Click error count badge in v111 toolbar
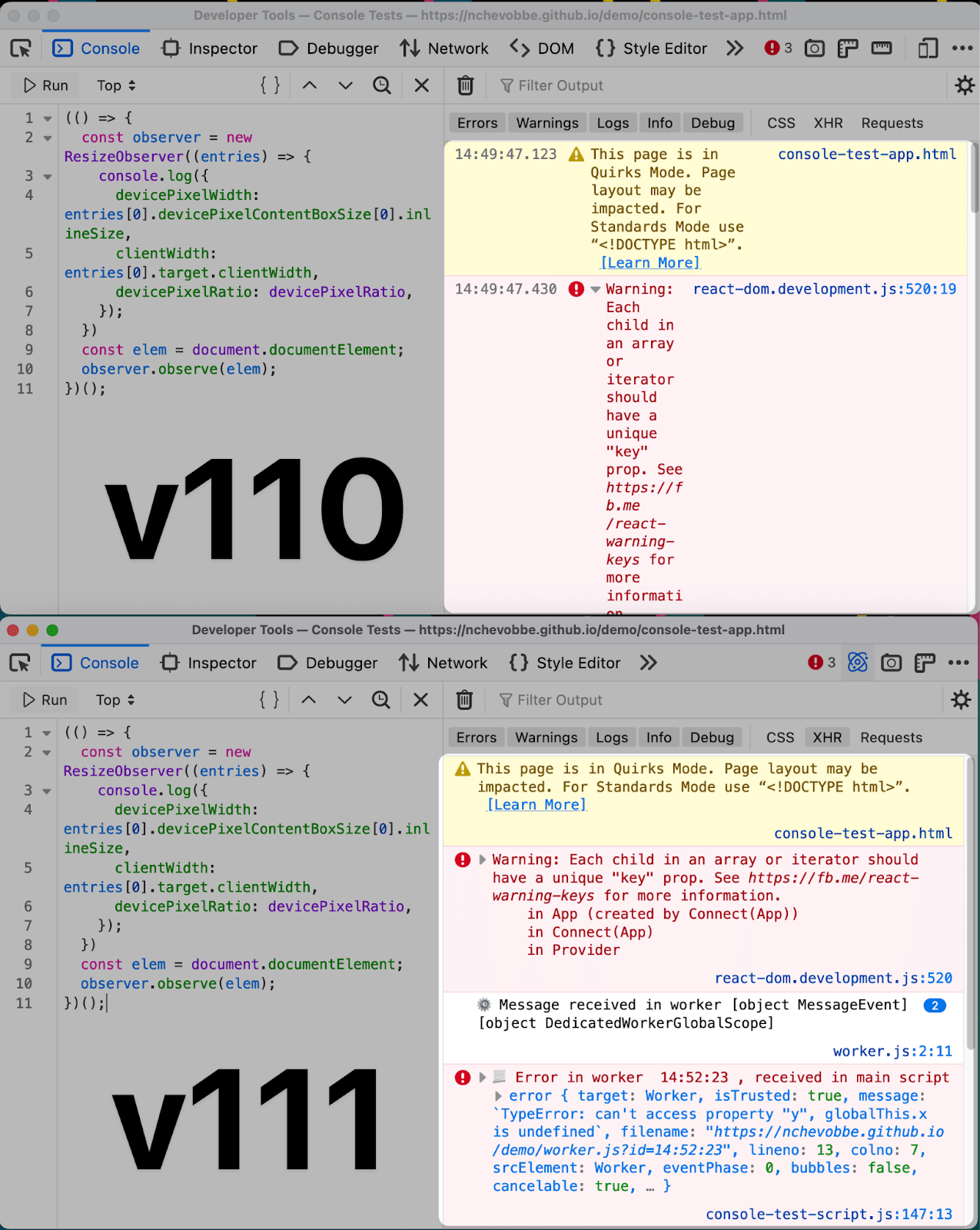The width and height of the screenshot is (980, 1230). (x=822, y=663)
